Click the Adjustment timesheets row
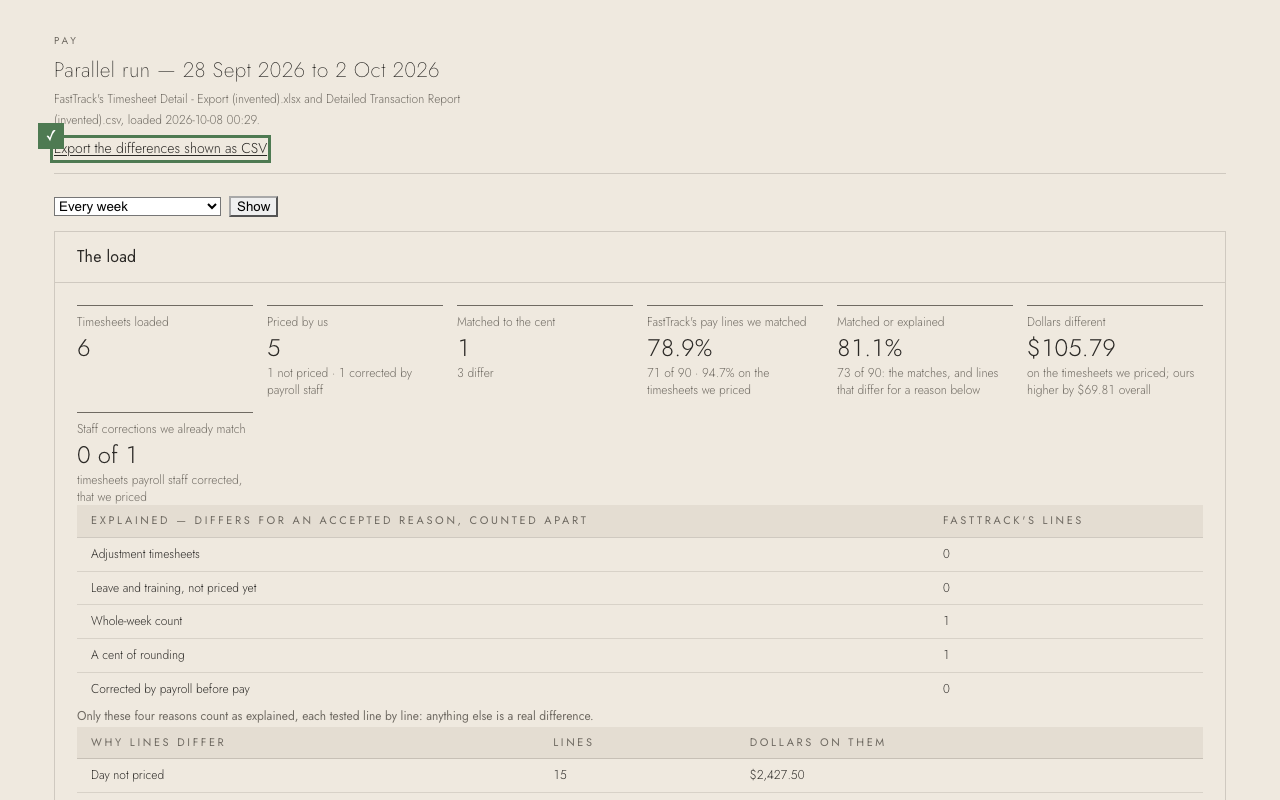1280x800 pixels. point(640,554)
